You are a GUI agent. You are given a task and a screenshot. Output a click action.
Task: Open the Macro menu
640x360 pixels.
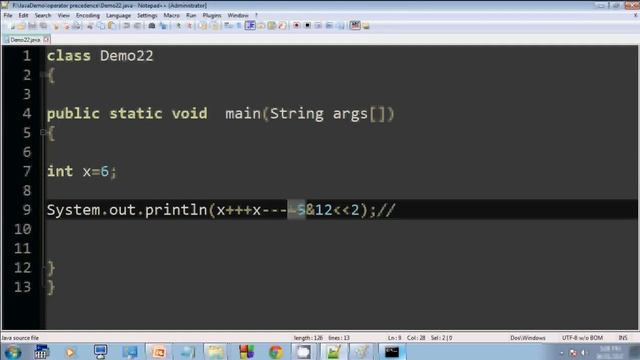171,15
